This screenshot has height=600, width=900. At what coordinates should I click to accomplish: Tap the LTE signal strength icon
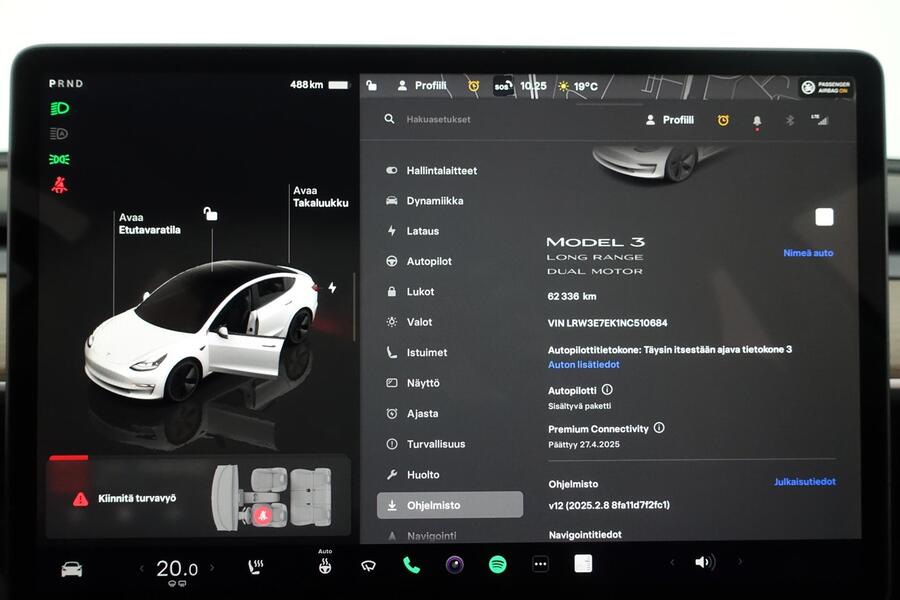pos(820,119)
